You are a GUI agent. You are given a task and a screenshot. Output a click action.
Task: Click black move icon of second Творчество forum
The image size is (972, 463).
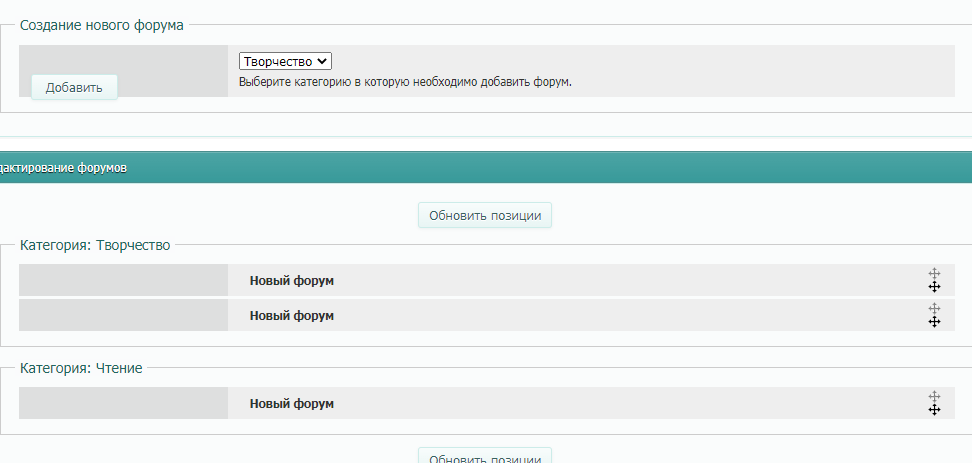click(x=934, y=322)
